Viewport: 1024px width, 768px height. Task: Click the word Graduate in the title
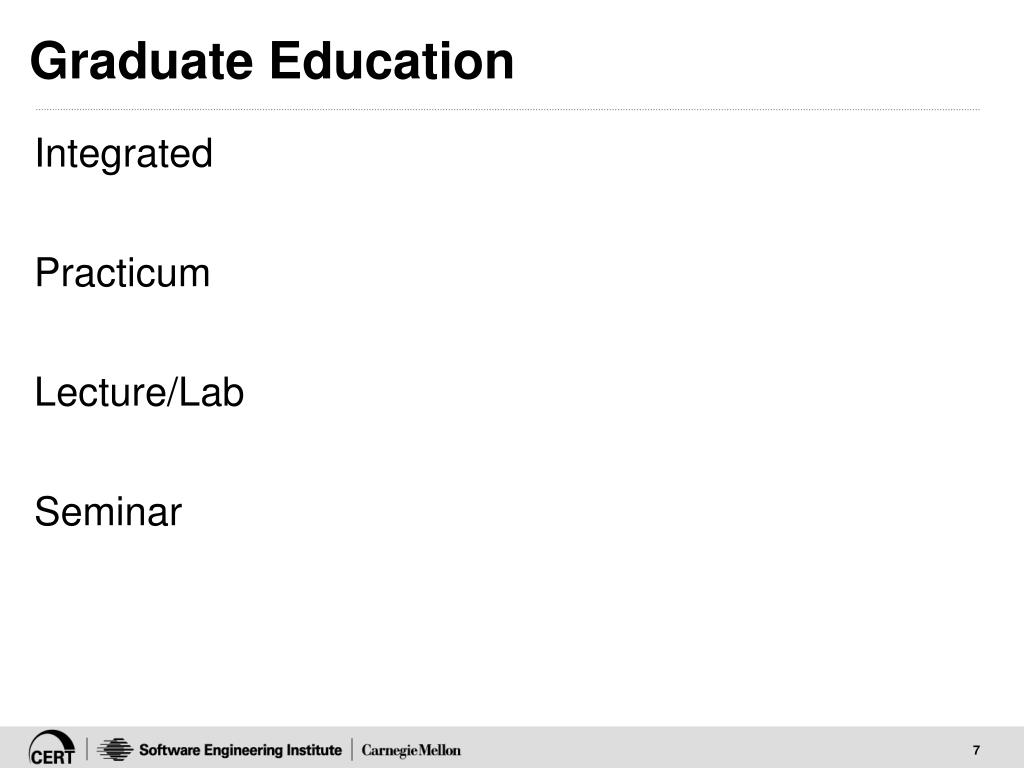pyautogui.click(x=142, y=61)
